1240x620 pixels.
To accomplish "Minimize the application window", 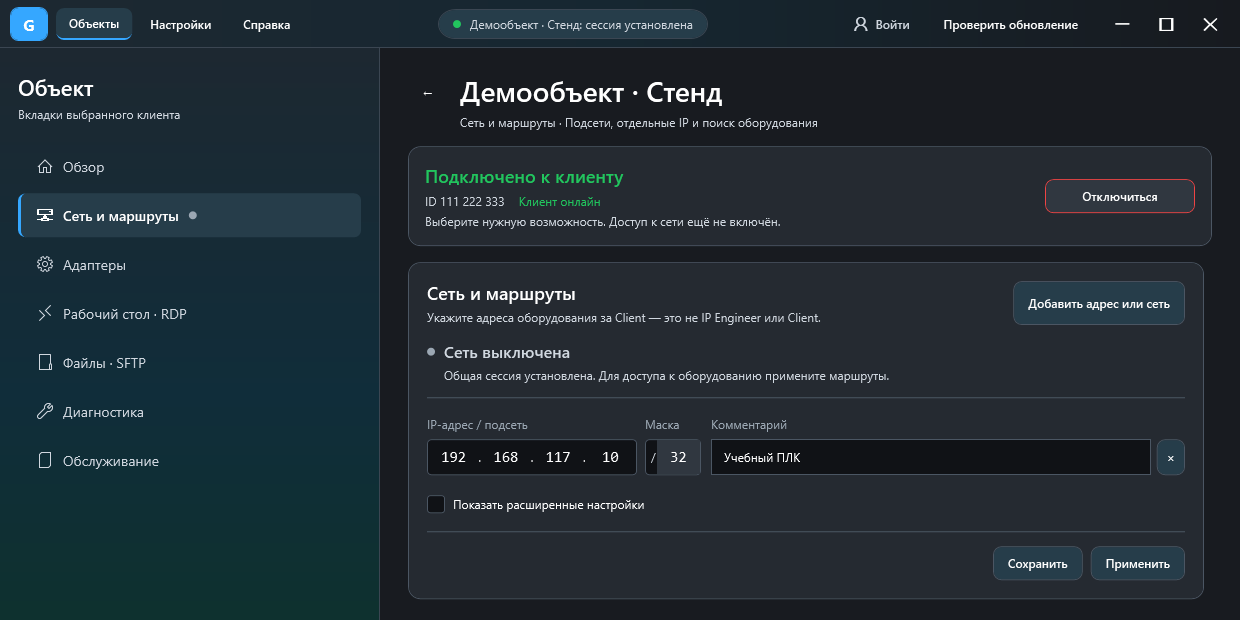I will (1122, 24).
